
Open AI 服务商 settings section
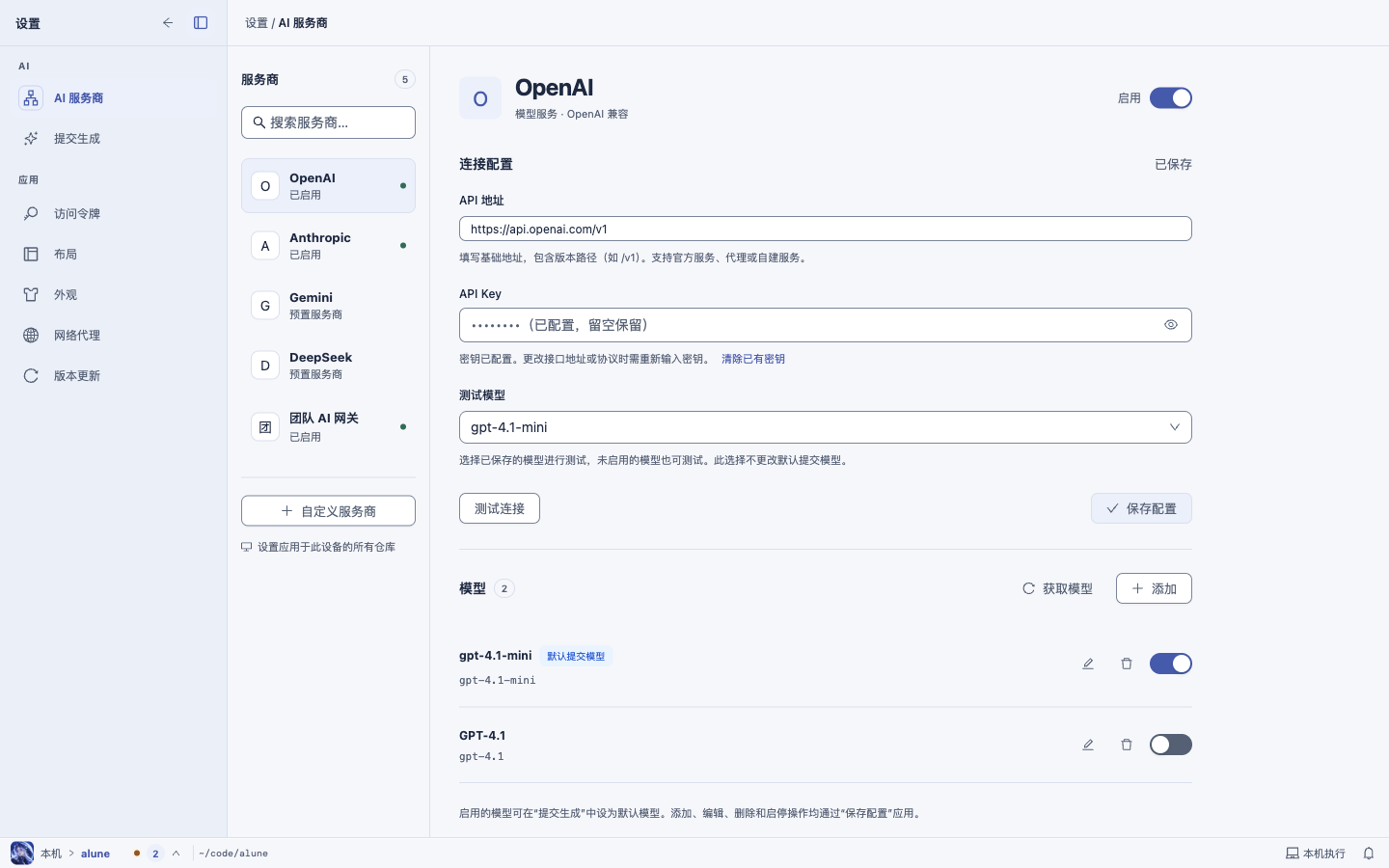tap(113, 98)
